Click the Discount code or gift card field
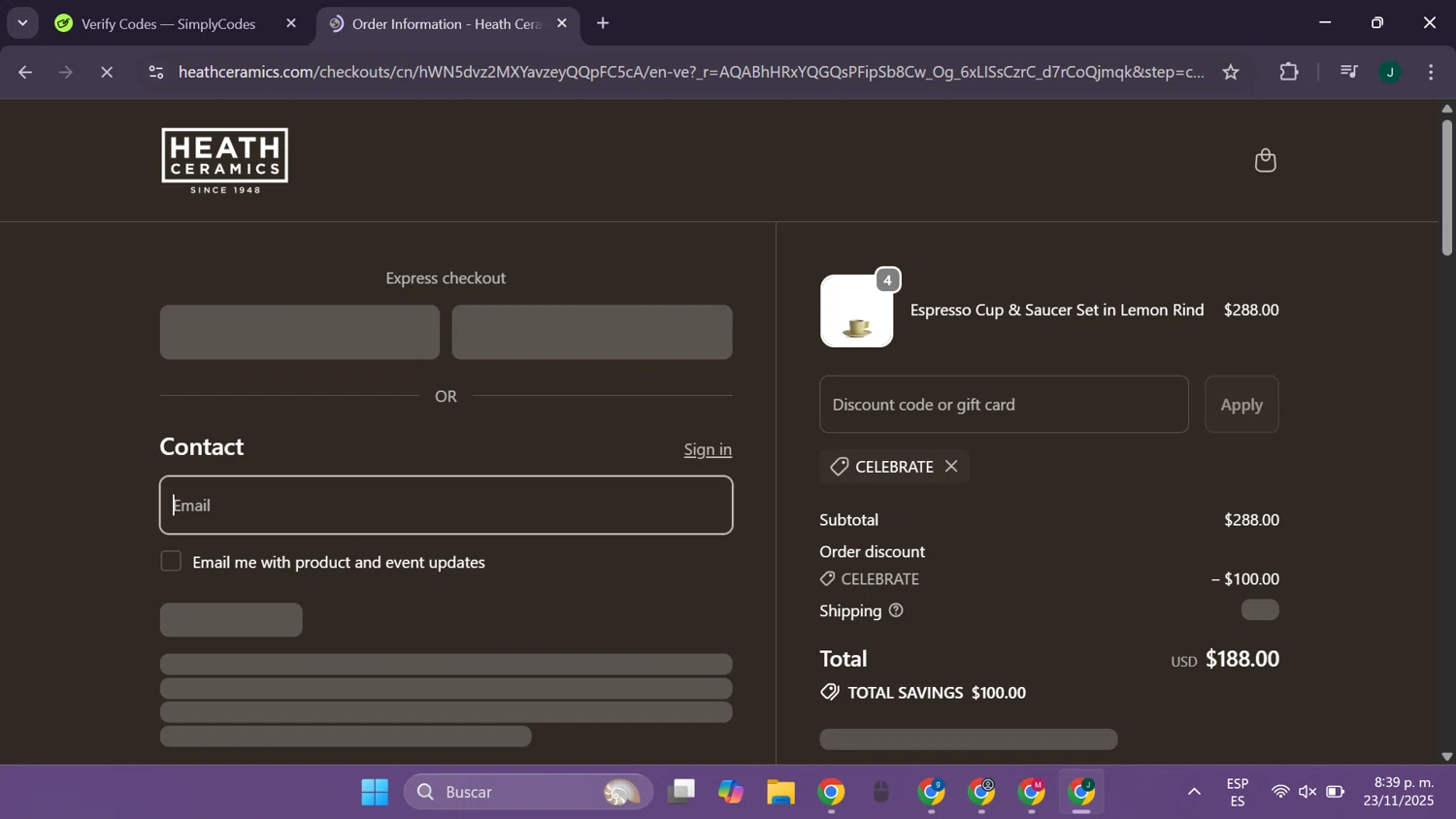The image size is (1456, 819). (1004, 405)
